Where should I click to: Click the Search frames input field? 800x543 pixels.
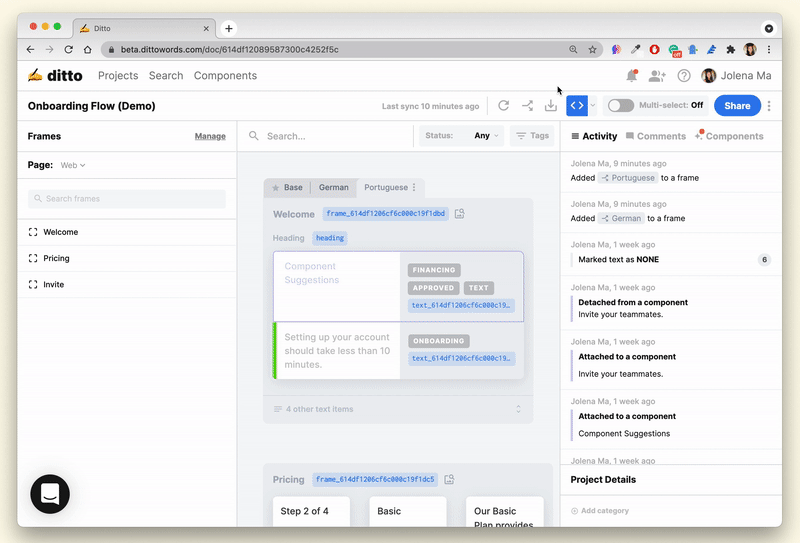[x=127, y=199]
